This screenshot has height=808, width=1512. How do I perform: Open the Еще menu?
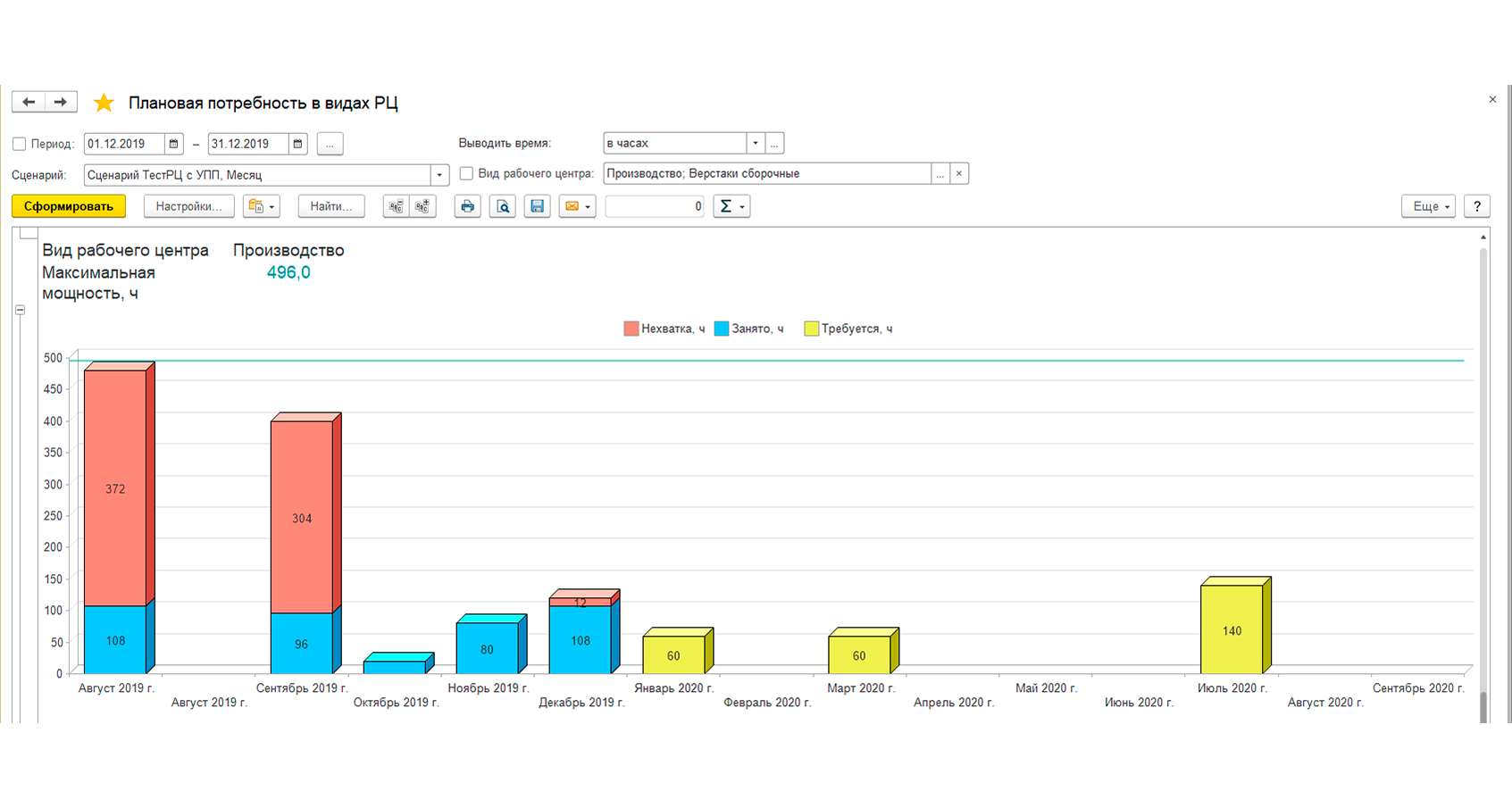point(1429,206)
